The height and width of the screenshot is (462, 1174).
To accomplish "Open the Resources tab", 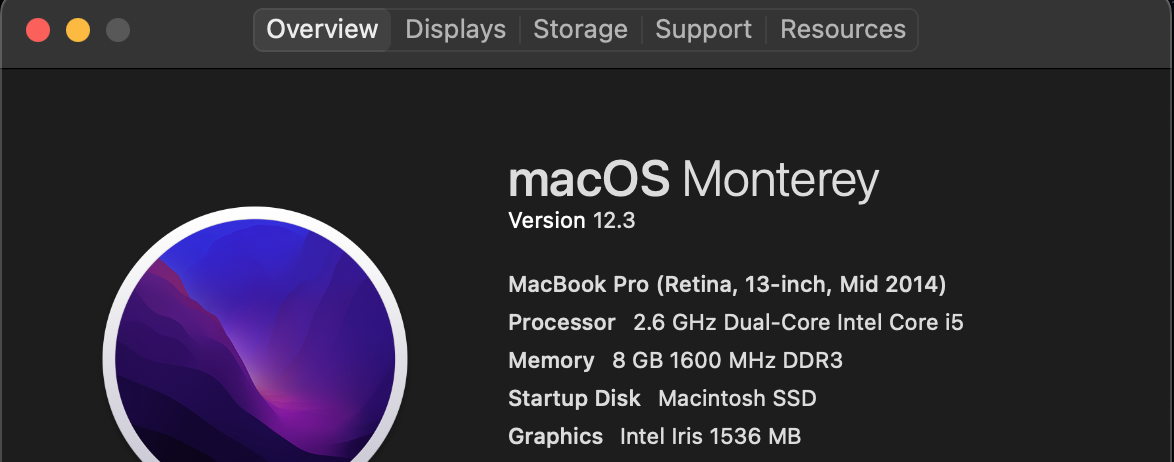I will point(843,30).
